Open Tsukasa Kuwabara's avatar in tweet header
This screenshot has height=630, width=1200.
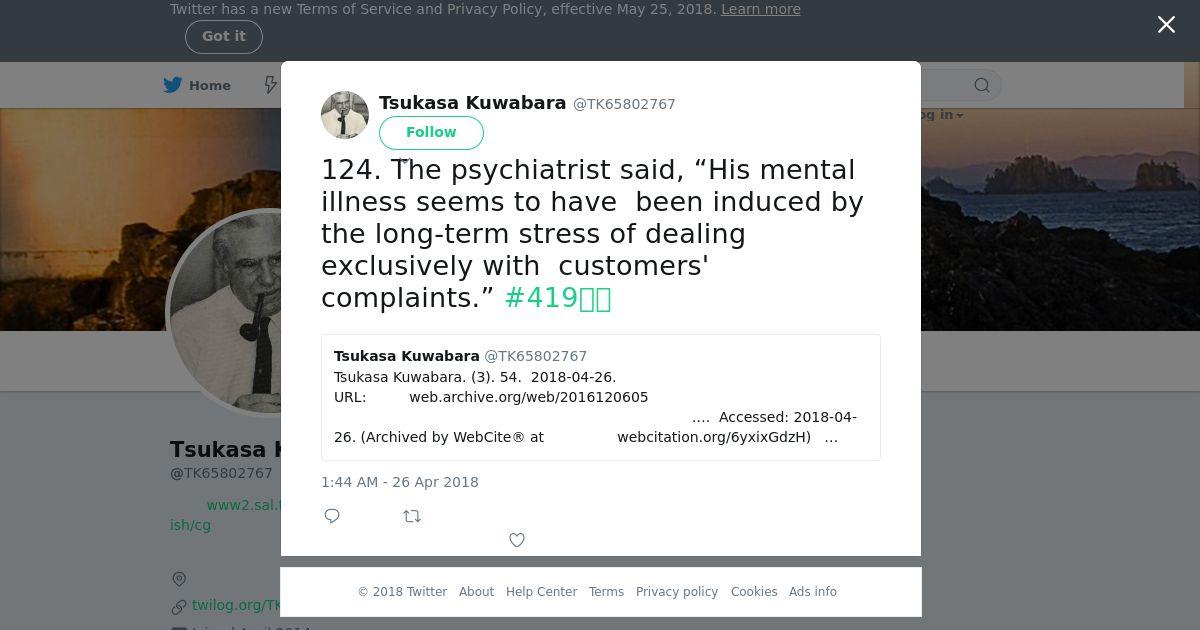pyautogui.click(x=345, y=115)
